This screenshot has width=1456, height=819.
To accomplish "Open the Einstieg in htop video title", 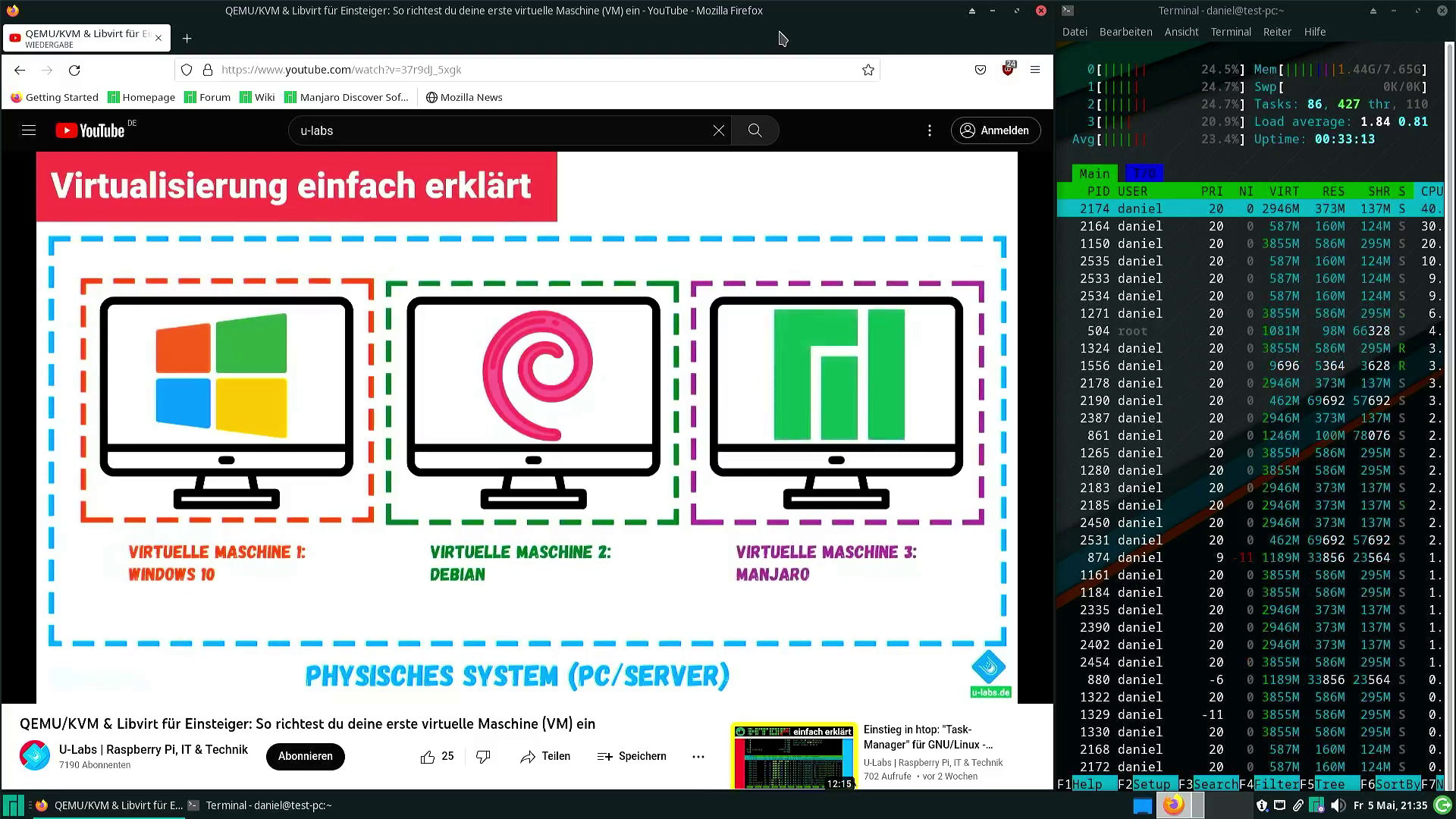I will (928, 737).
